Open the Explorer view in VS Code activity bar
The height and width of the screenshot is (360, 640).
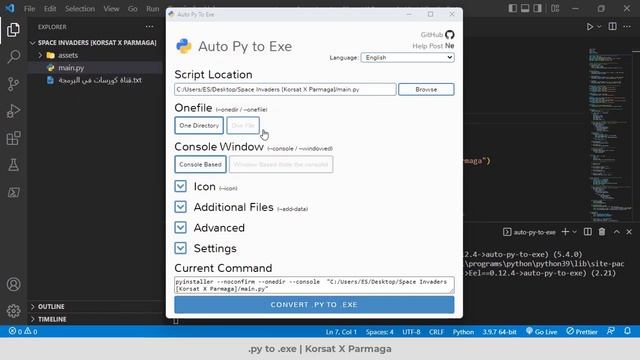(x=13, y=30)
